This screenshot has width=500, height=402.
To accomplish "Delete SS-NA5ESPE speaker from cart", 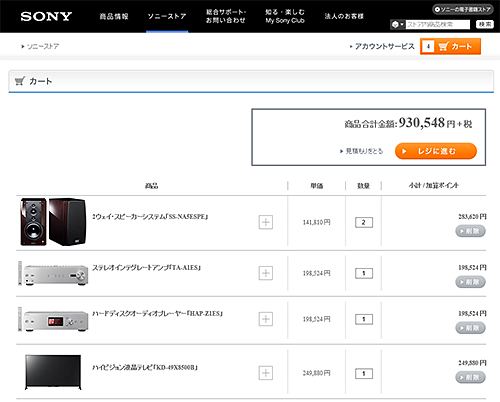I will tap(470, 231).
